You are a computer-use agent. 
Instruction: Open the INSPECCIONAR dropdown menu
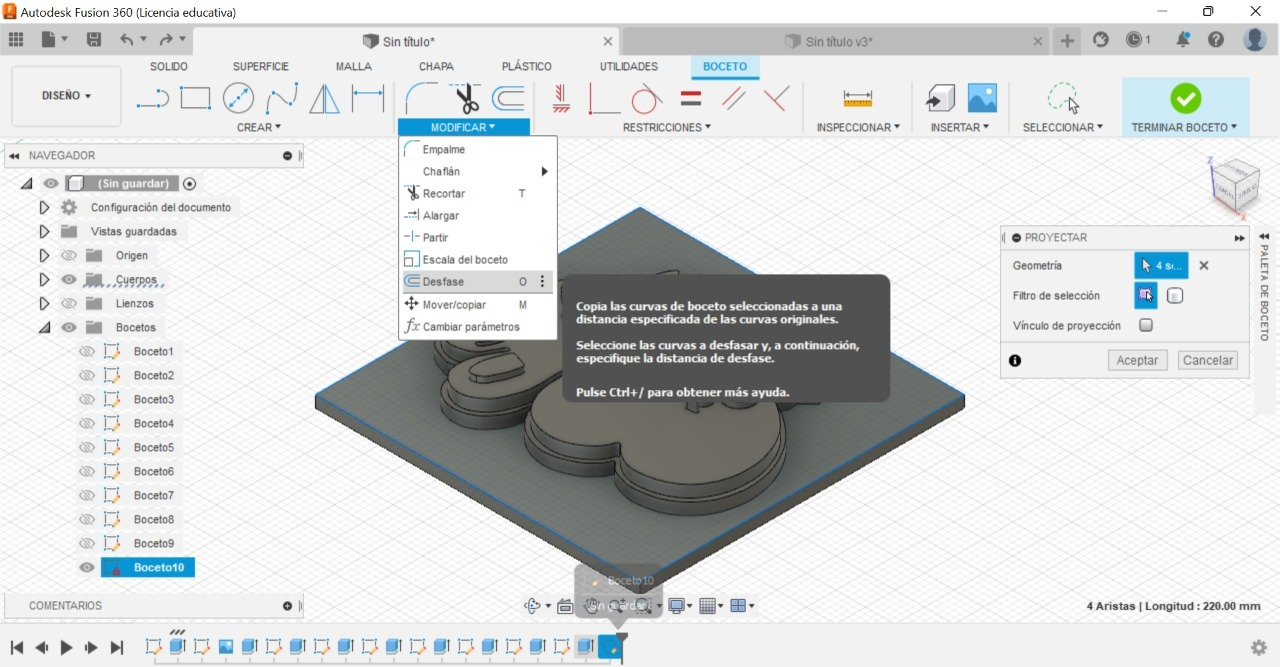point(858,127)
